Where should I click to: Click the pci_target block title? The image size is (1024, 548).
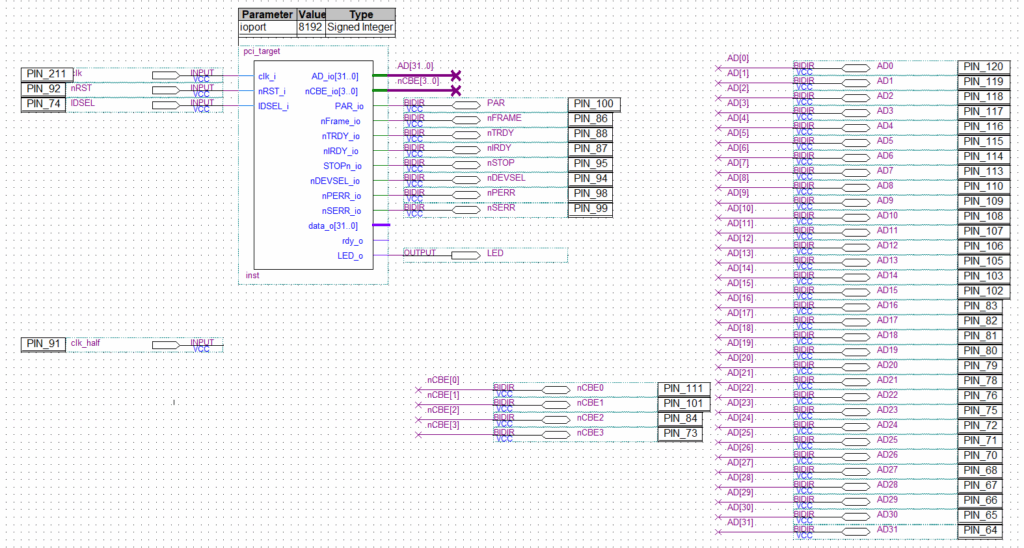tap(262, 50)
